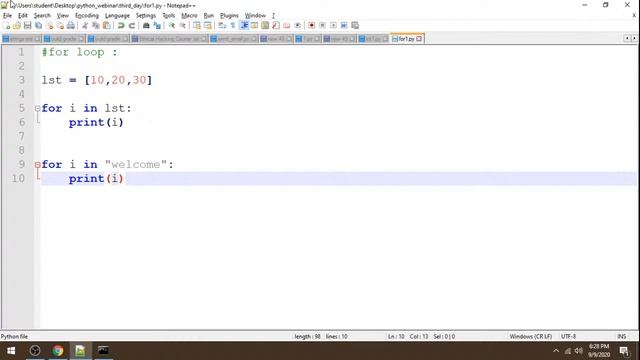The height and width of the screenshot is (360, 640).
Task: Click the INS status bar indicator
Action: click(621, 336)
